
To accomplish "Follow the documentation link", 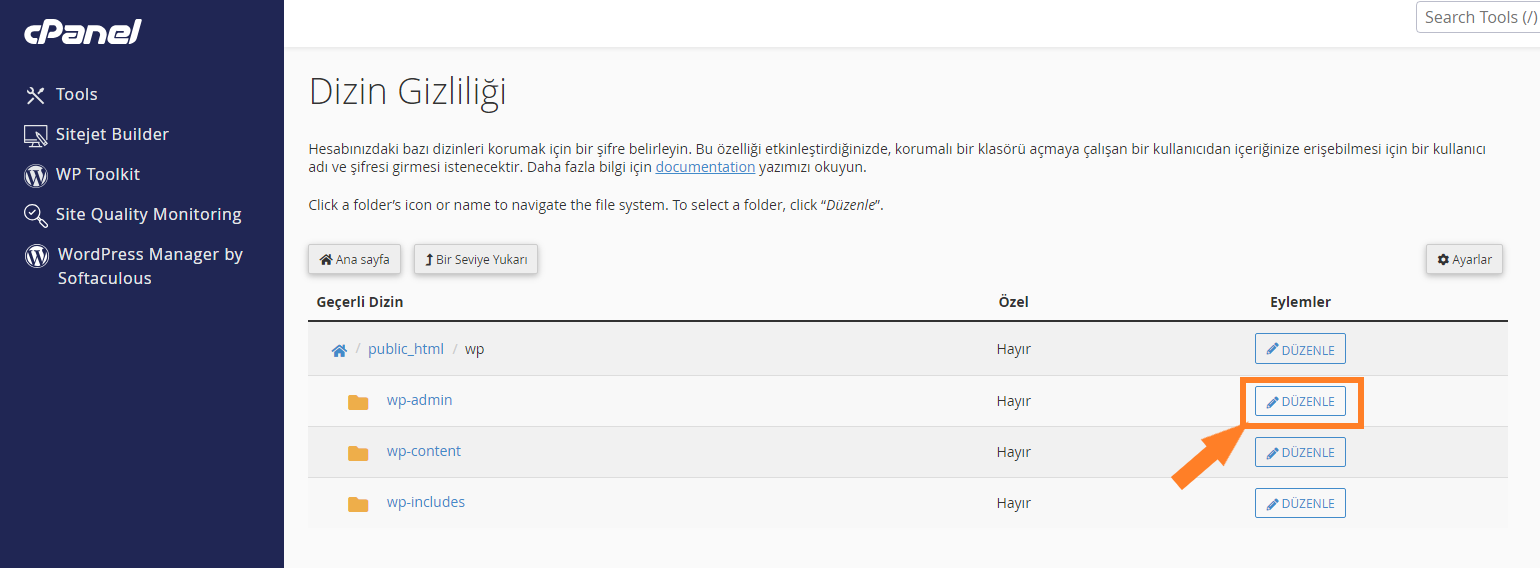I will [705, 167].
